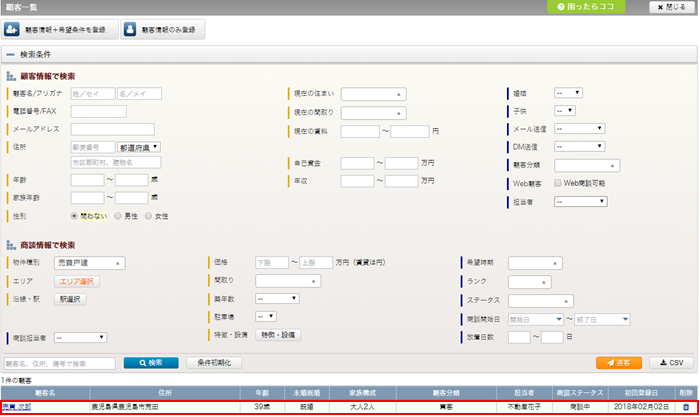
Task: Click the 電話番号/FAX input field
Action: point(99,112)
